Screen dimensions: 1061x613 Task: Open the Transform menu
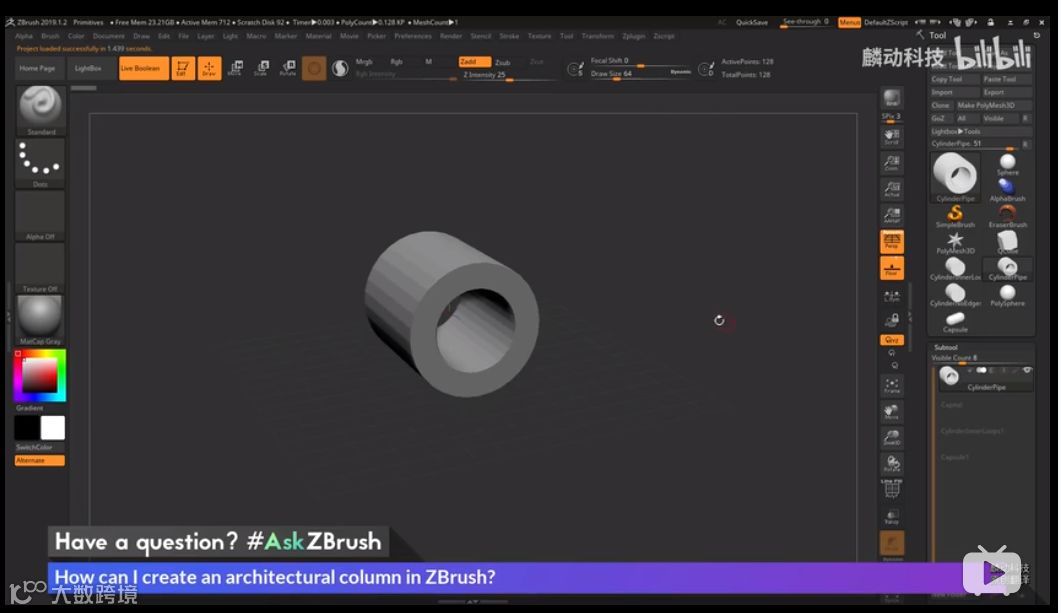click(x=598, y=36)
